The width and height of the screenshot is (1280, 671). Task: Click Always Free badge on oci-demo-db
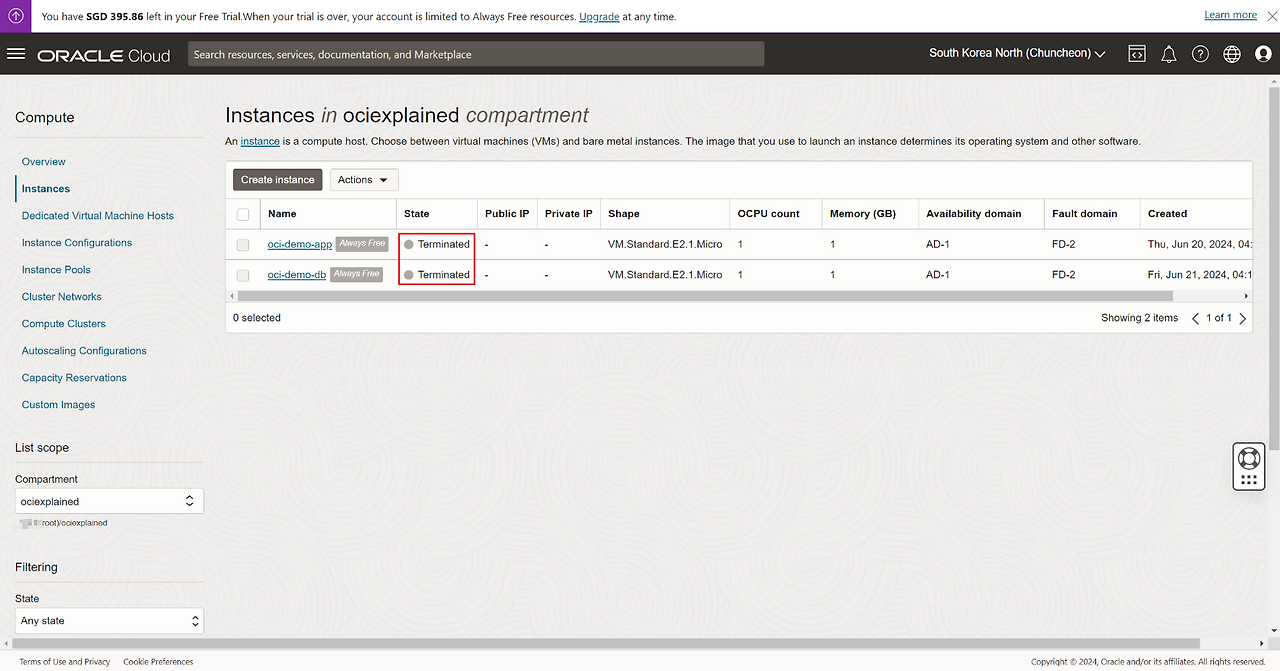(356, 274)
